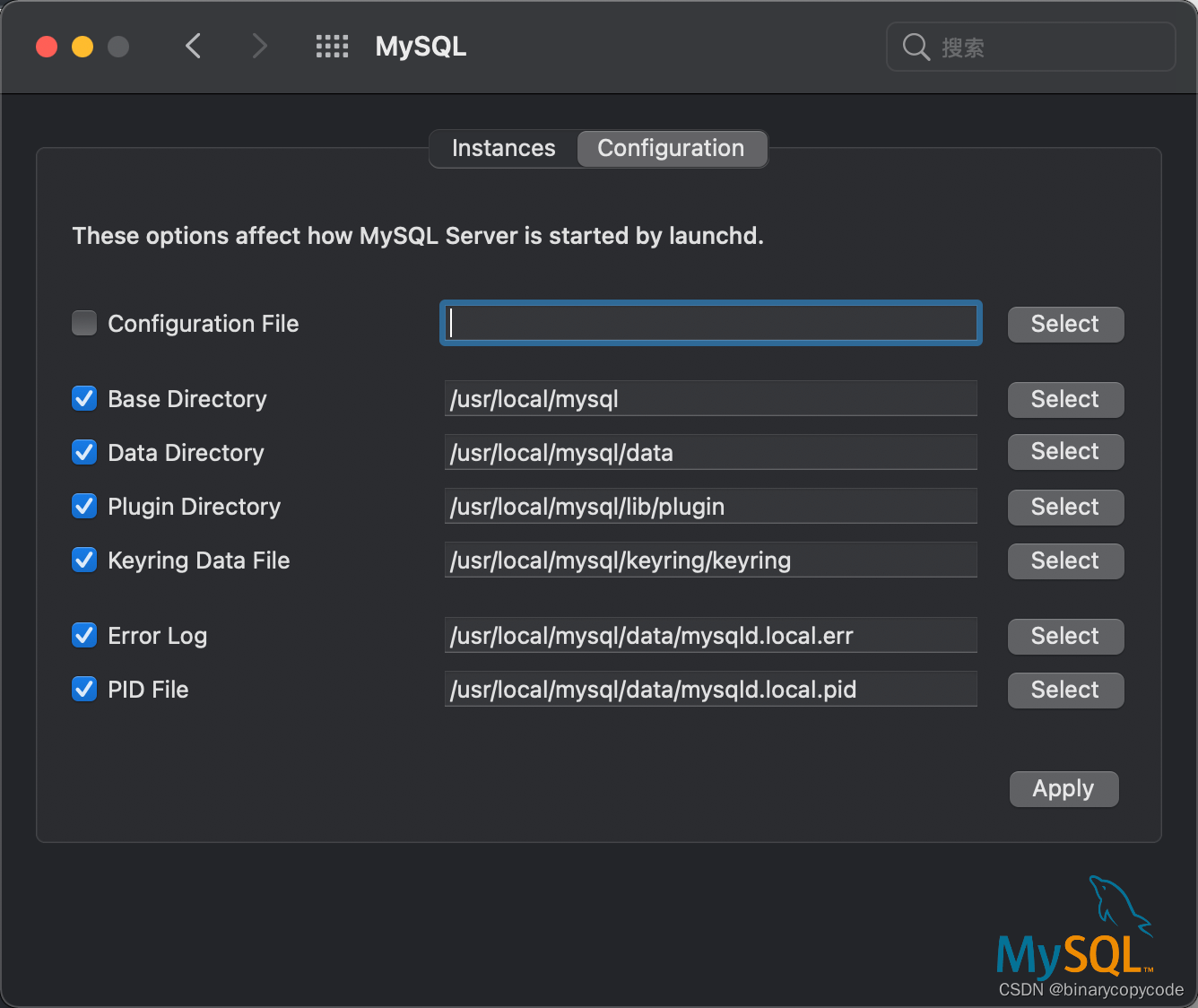Viewport: 1198px width, 1008px height.
Task: Uncheck the Error Log checkbox
Action: (84, 635)
